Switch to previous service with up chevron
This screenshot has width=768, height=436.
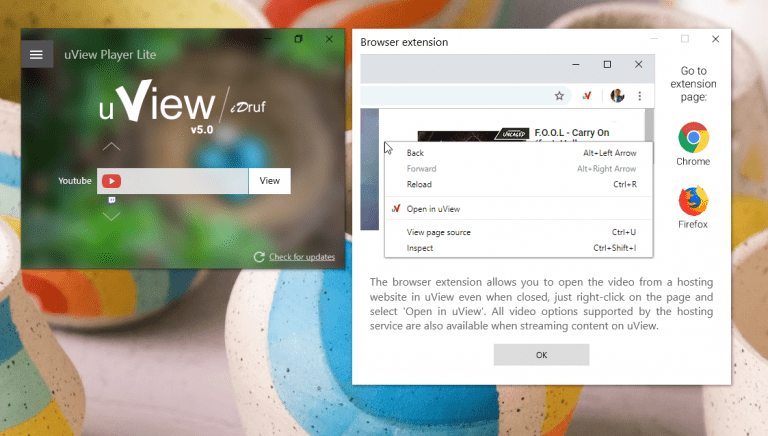tap(111, 147)
